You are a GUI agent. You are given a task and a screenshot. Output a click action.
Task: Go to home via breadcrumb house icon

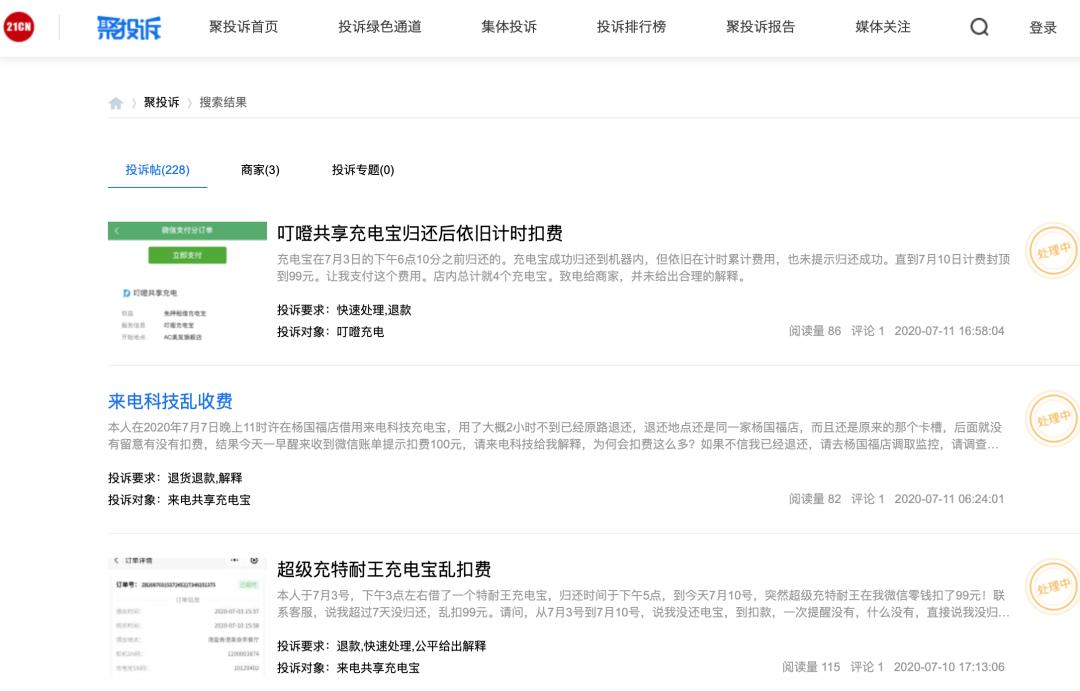coord(116,103)
